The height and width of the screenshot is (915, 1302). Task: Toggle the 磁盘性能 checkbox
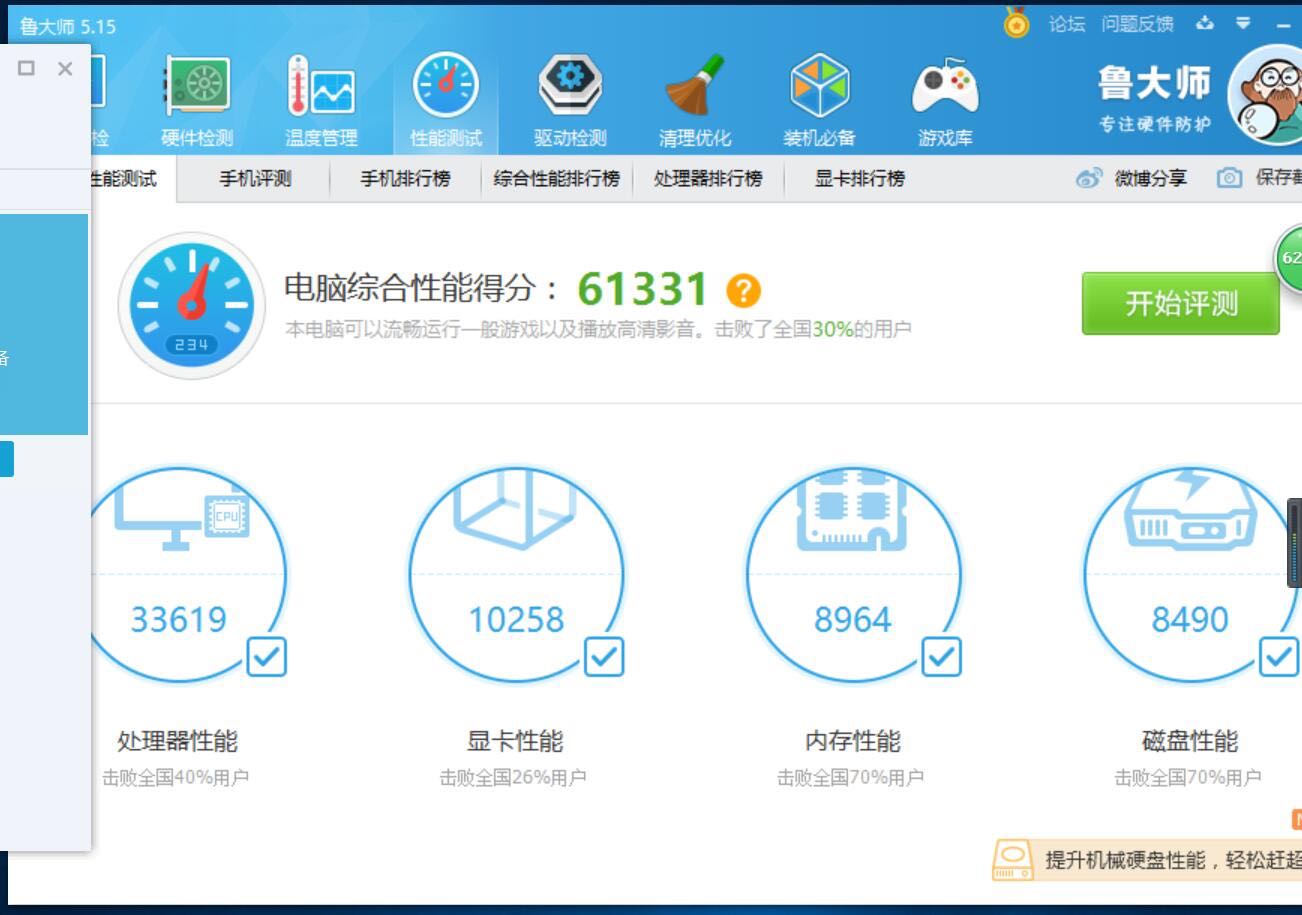[1278, 657]
